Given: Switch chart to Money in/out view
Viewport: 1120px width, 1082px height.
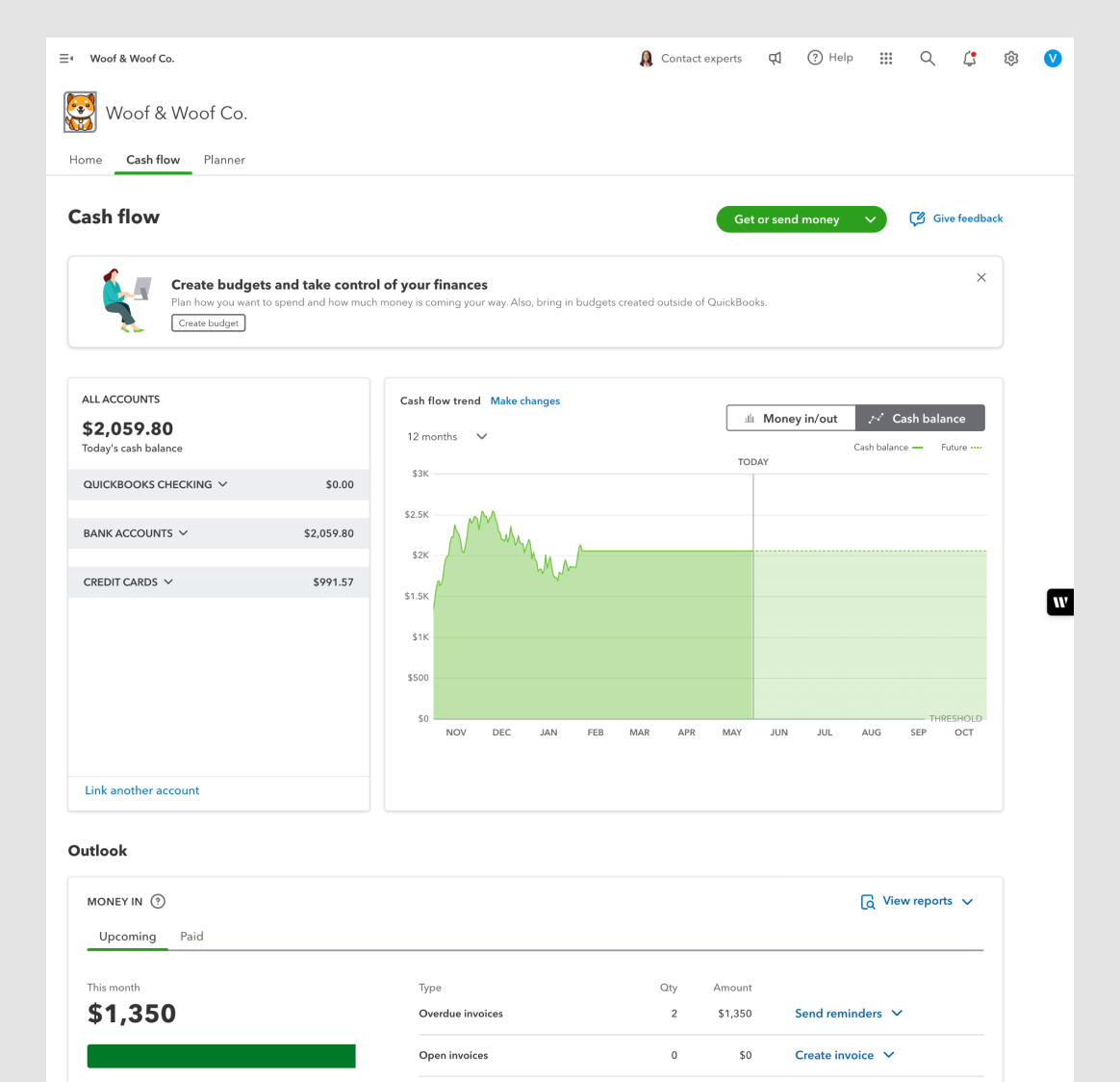Looking at the screenshot, I should click(x=791, y=418).
